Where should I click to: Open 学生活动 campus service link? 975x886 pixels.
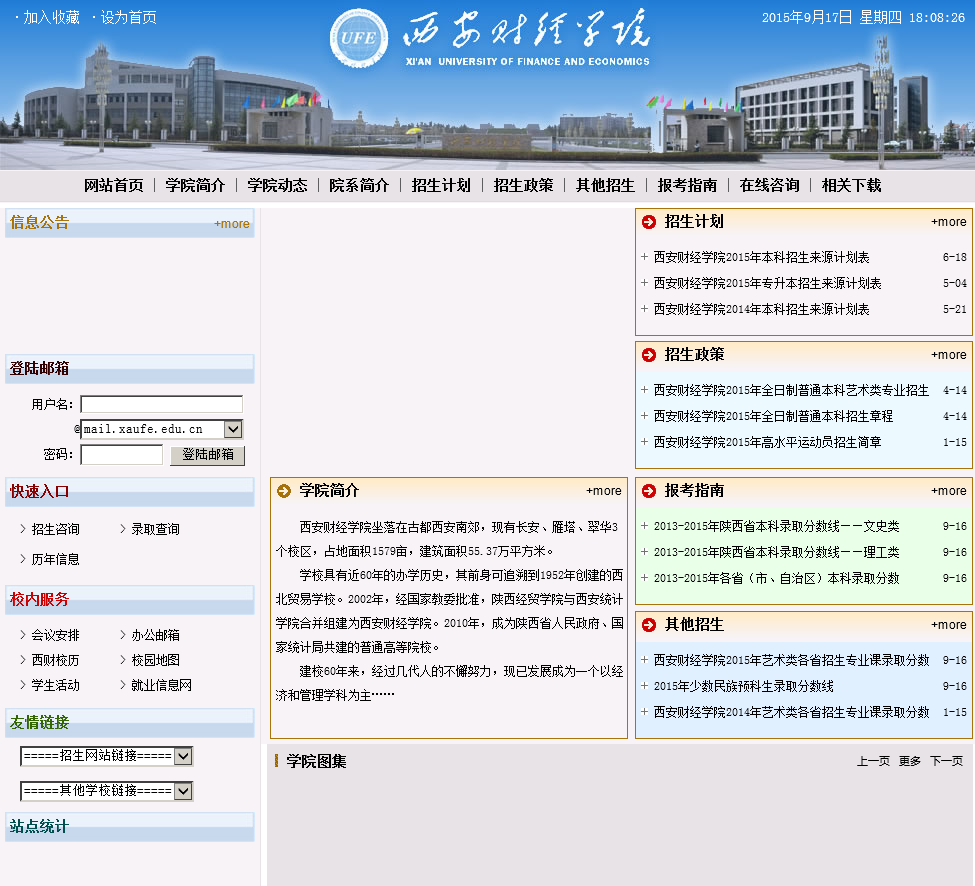click(x=55, y=685)
